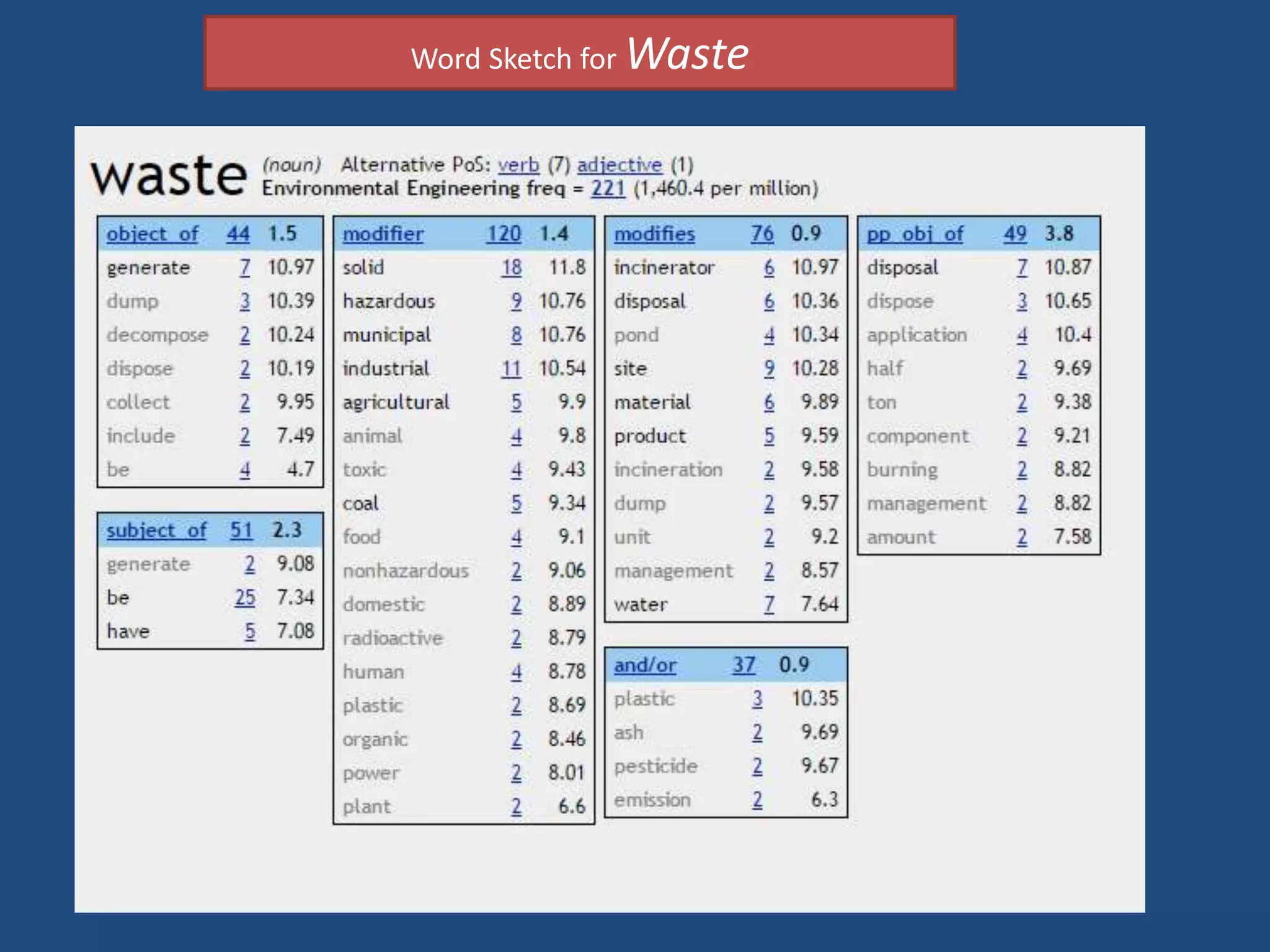Click count 11 for industrial modifier

pyautogui.click(x=512, y=369)
